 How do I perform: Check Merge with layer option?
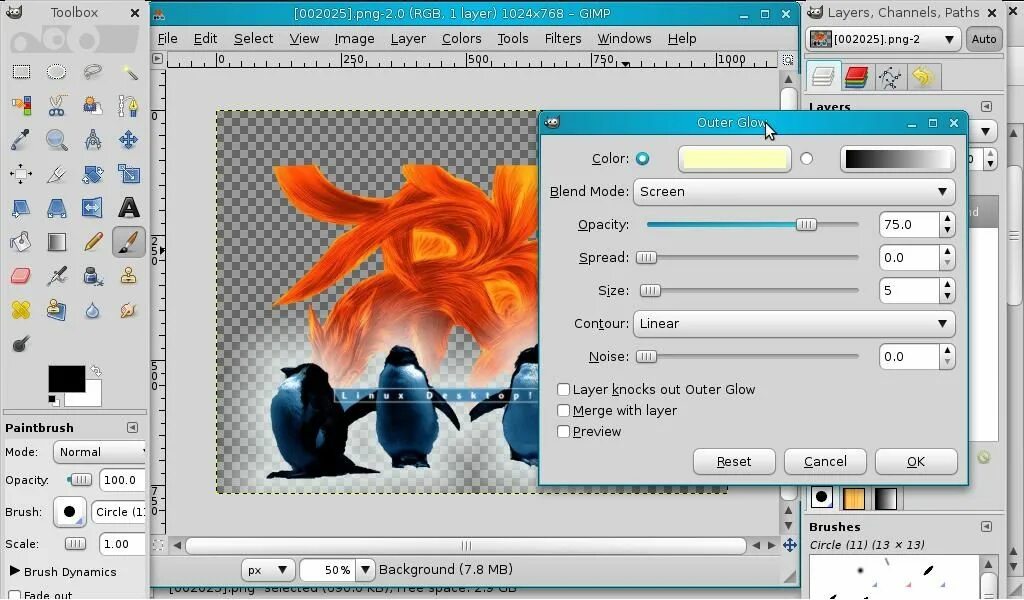564,411
